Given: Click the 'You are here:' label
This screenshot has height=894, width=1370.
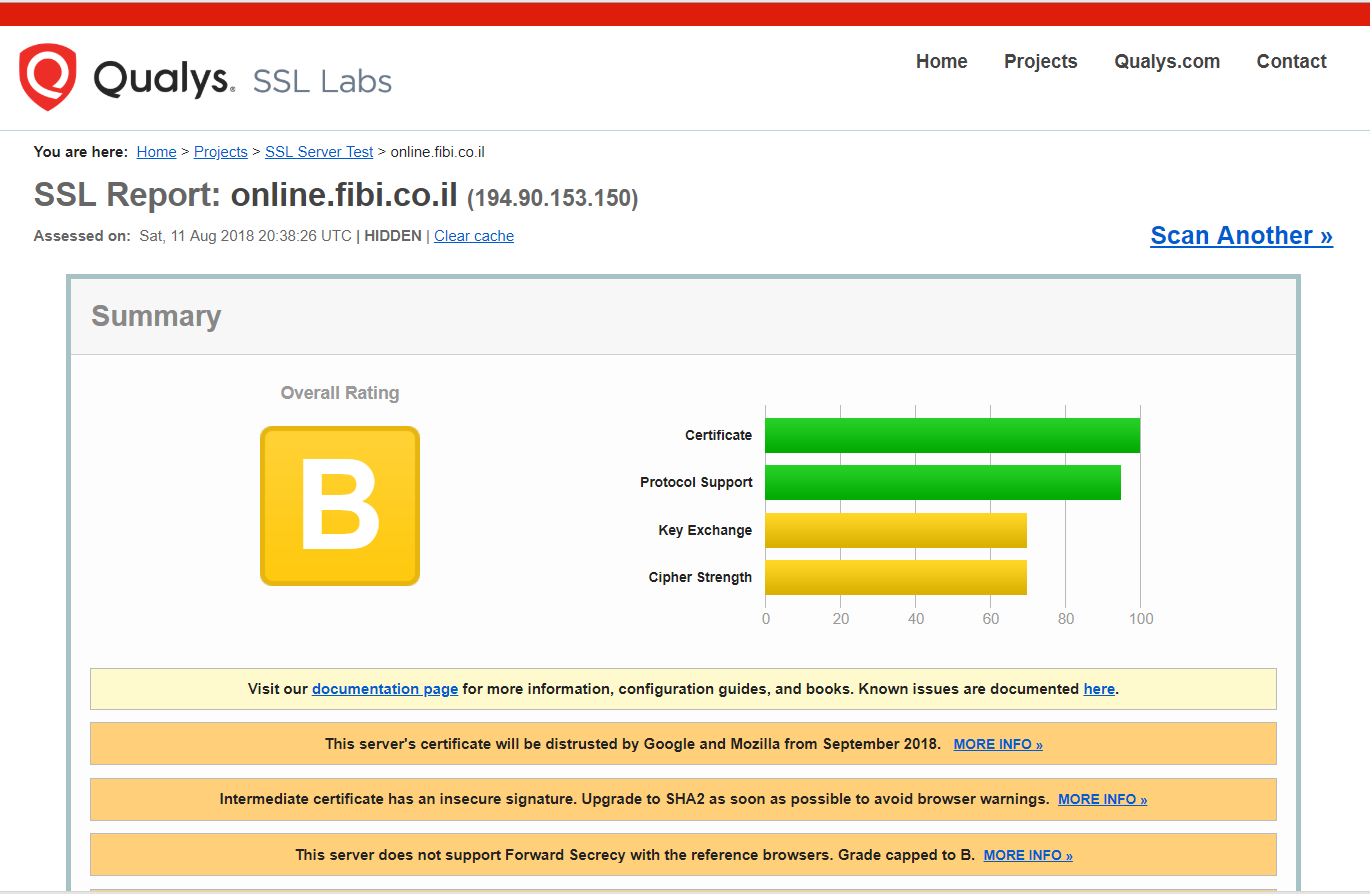Looking at the screenshot, I should click(81, 152).
